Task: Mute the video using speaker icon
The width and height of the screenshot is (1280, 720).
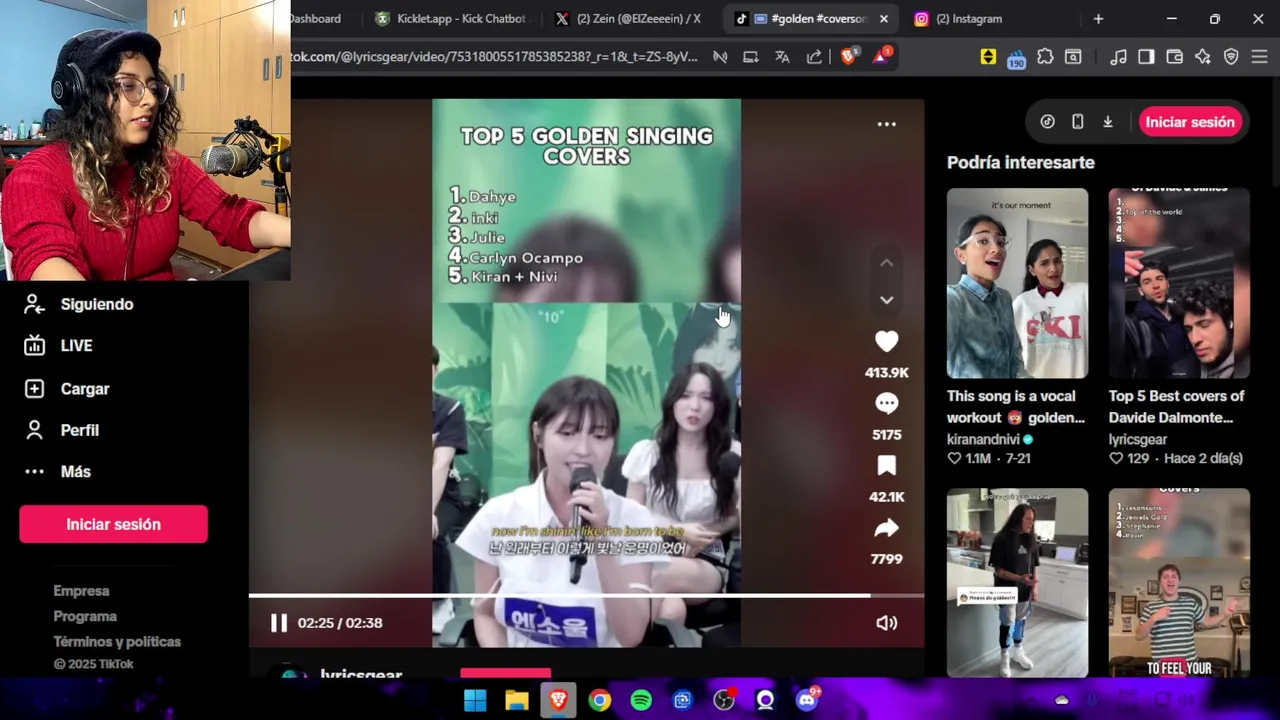Action: (886, 623)
